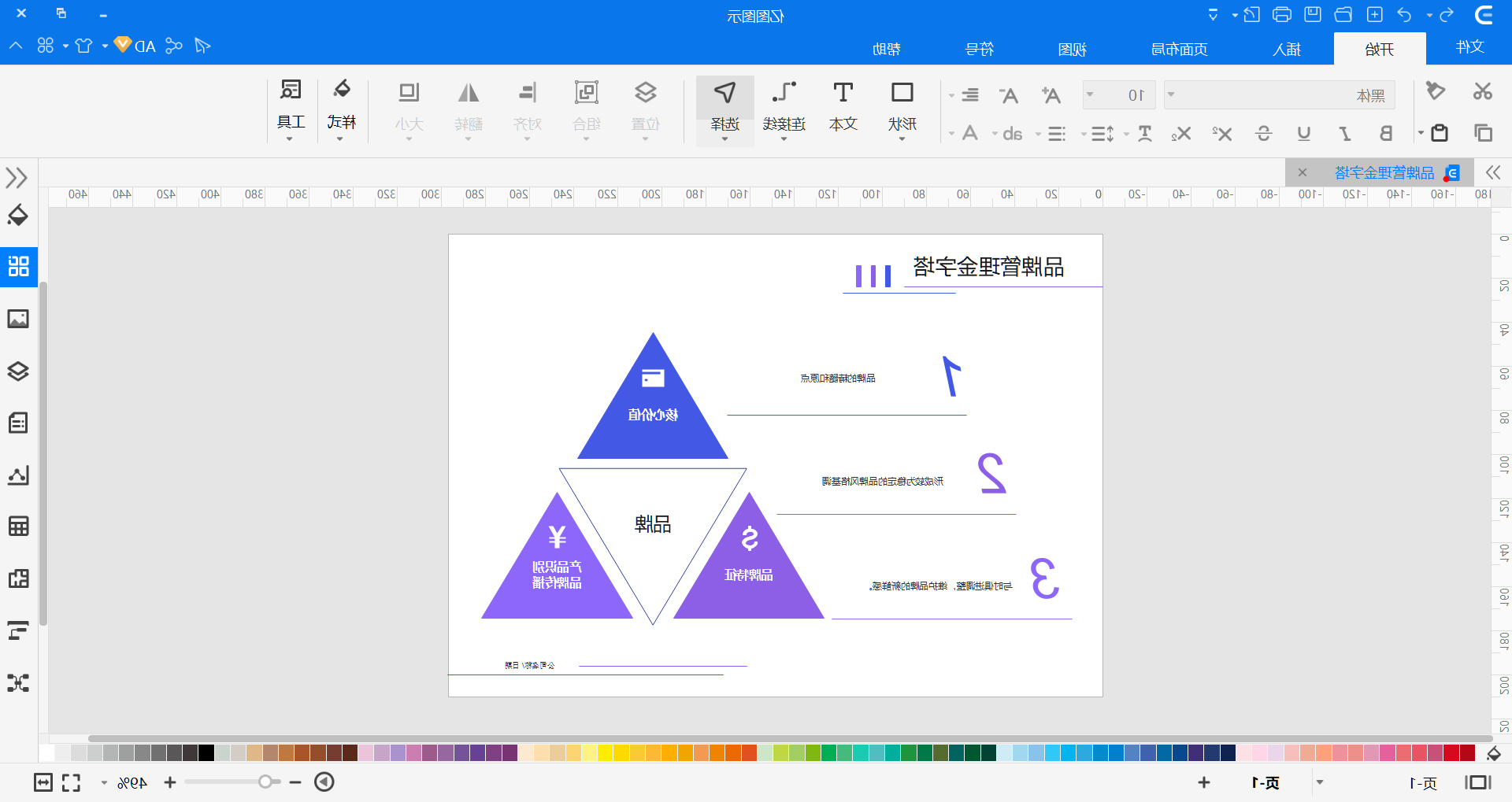Click the theme shirt icon in top bar
The image size is (1512, 802).
pyautogui.click(x=83, y=46)
